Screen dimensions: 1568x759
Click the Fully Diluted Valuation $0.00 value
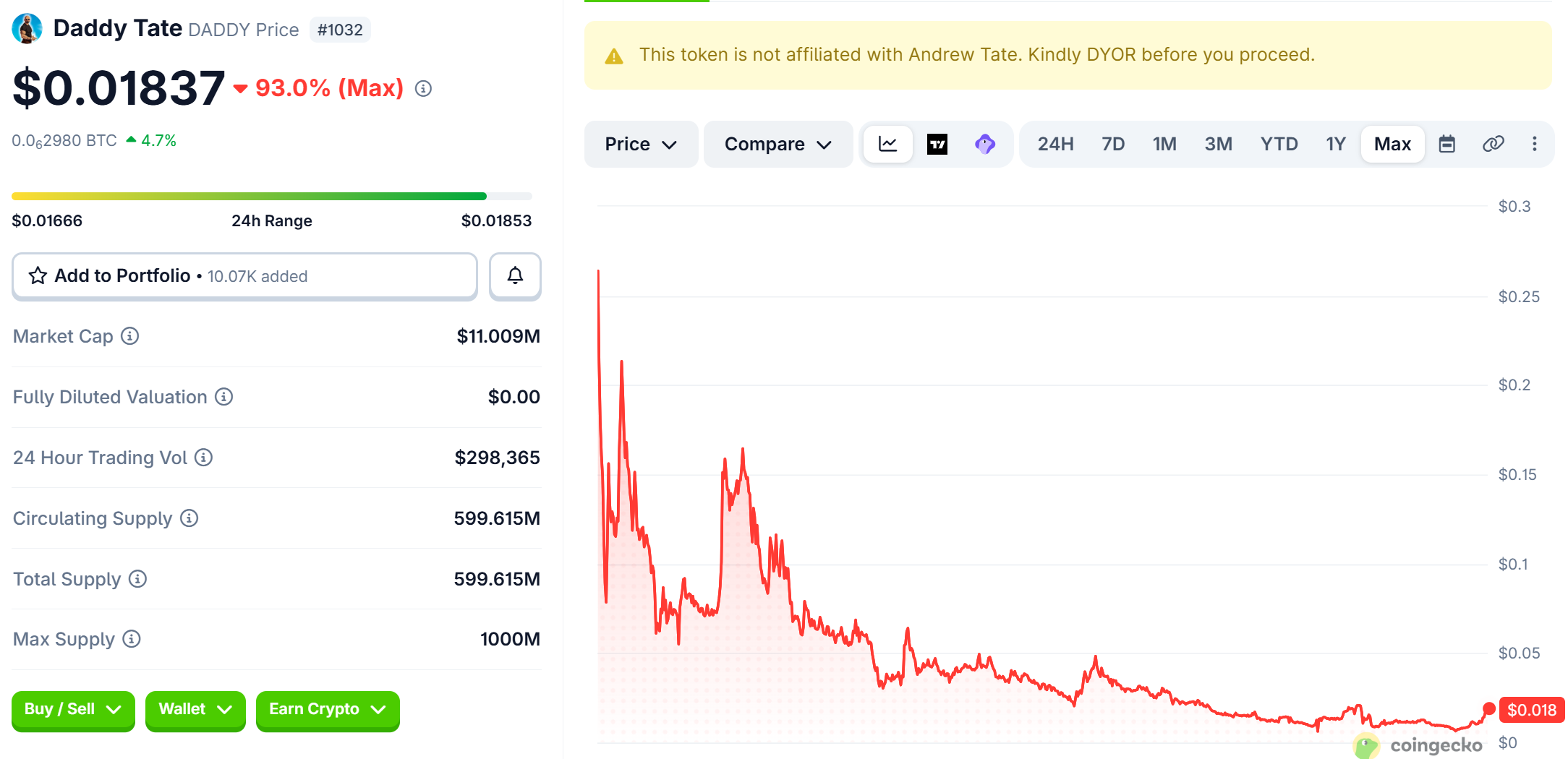(514, 397)
